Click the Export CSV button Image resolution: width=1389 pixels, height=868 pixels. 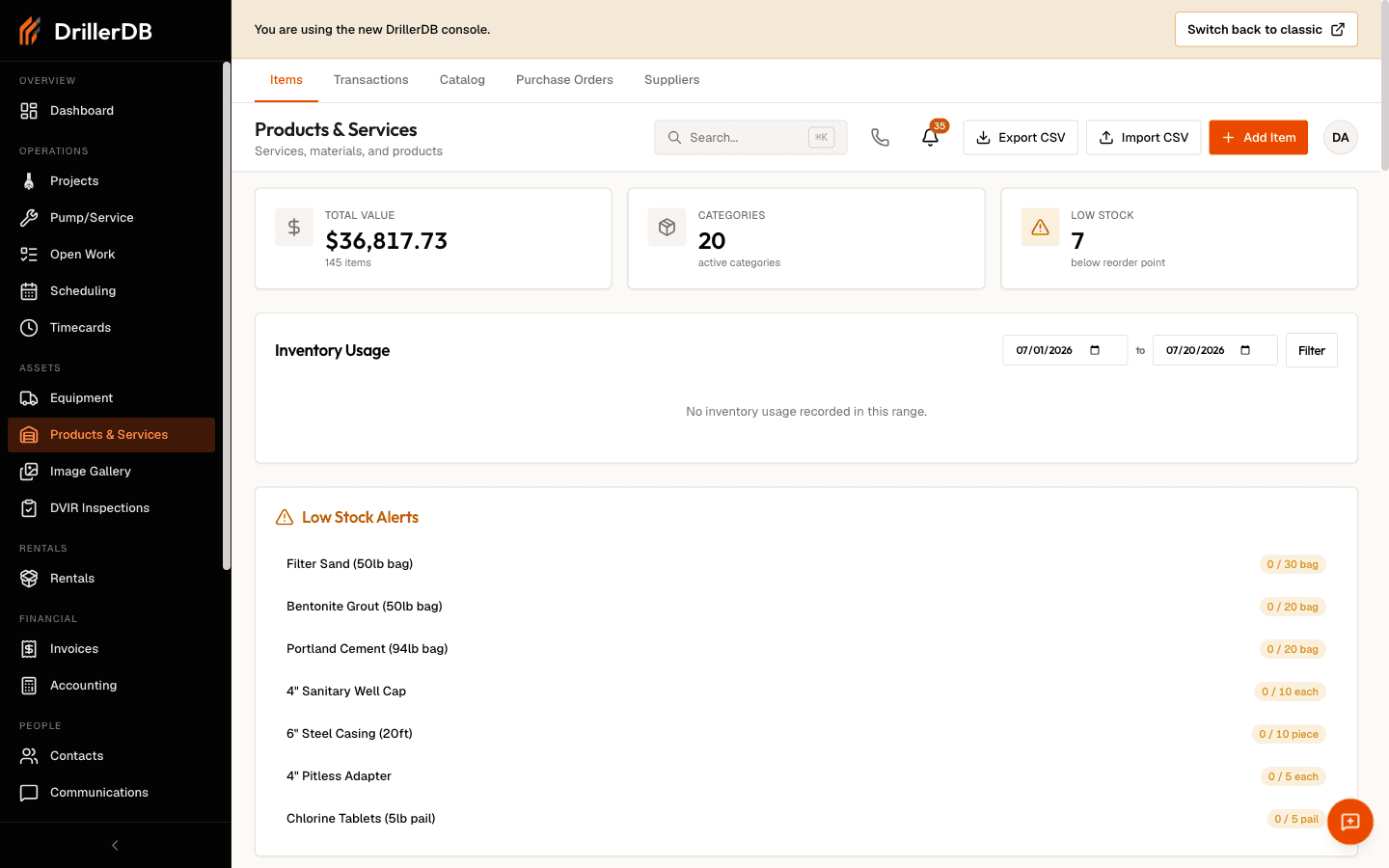(1021, 138)
